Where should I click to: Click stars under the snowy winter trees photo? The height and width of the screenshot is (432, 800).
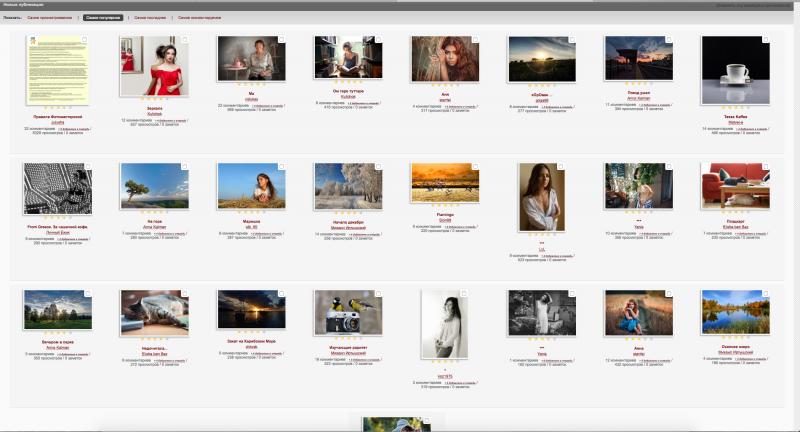point(348,213)
